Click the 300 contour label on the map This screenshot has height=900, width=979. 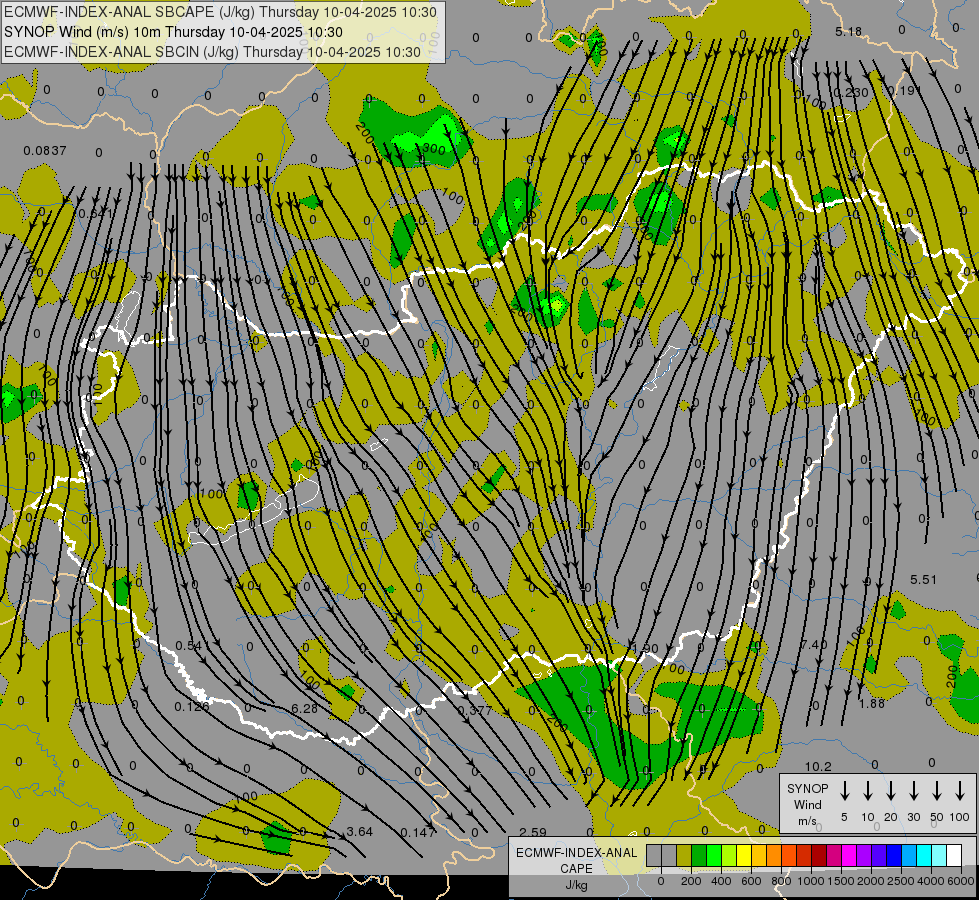434,149
